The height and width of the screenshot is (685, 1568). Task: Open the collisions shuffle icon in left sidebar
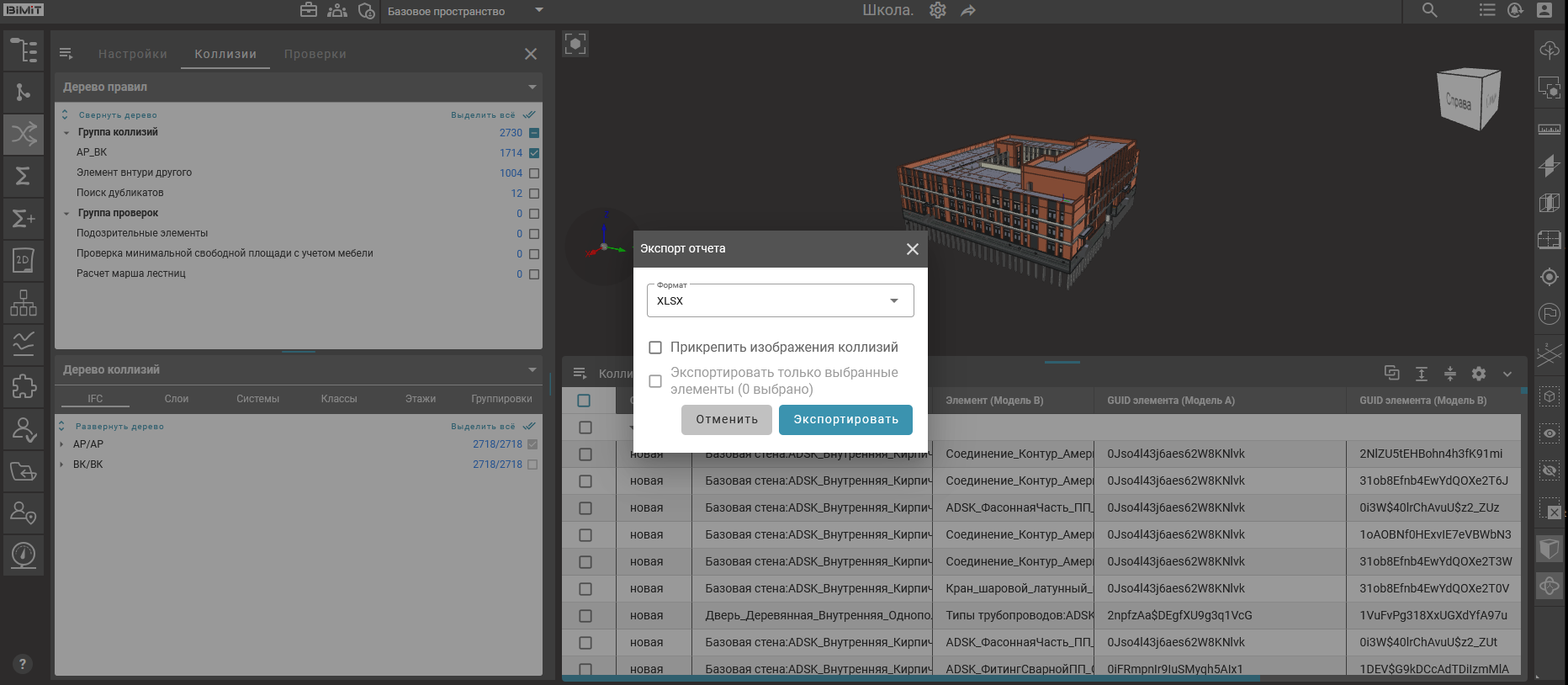click(x=24, y=134)
